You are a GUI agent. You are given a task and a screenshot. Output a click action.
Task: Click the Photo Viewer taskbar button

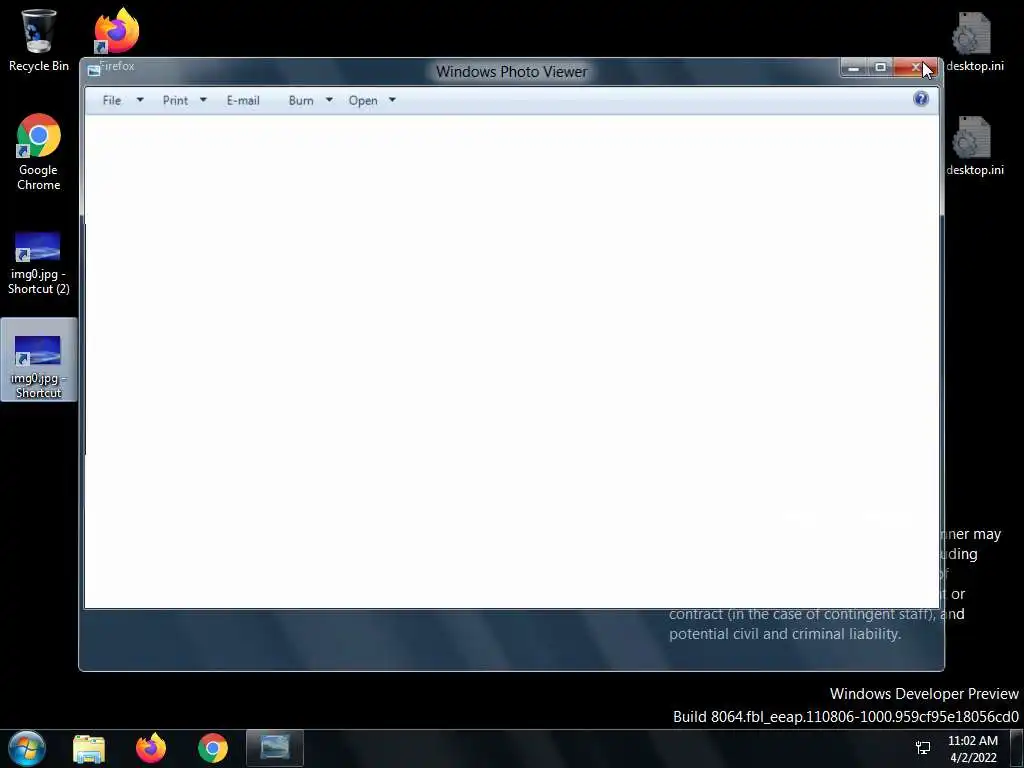(x=275, y=748)
